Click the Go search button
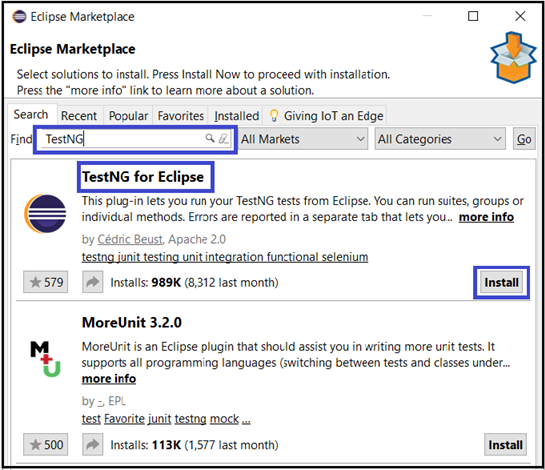The height and width of the screenshot is (470, 545). pos(524,139)
